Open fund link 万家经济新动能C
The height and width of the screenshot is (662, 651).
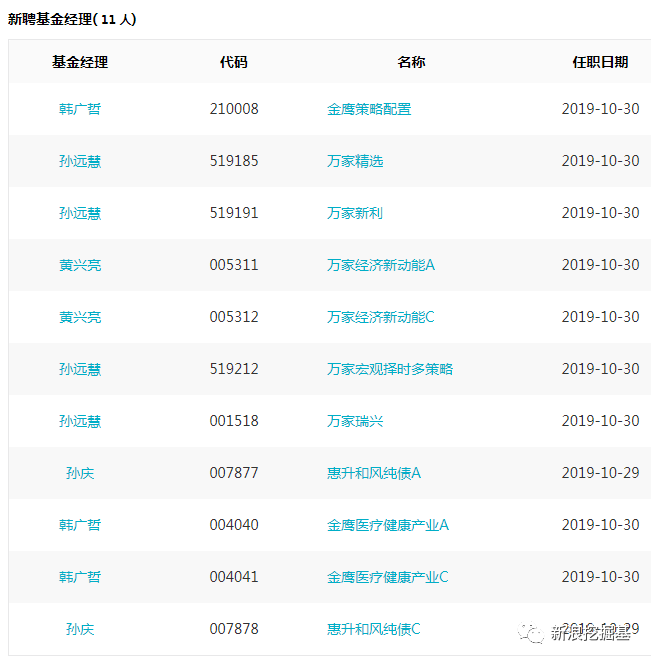pyautogui.click(x=381, y=317)
